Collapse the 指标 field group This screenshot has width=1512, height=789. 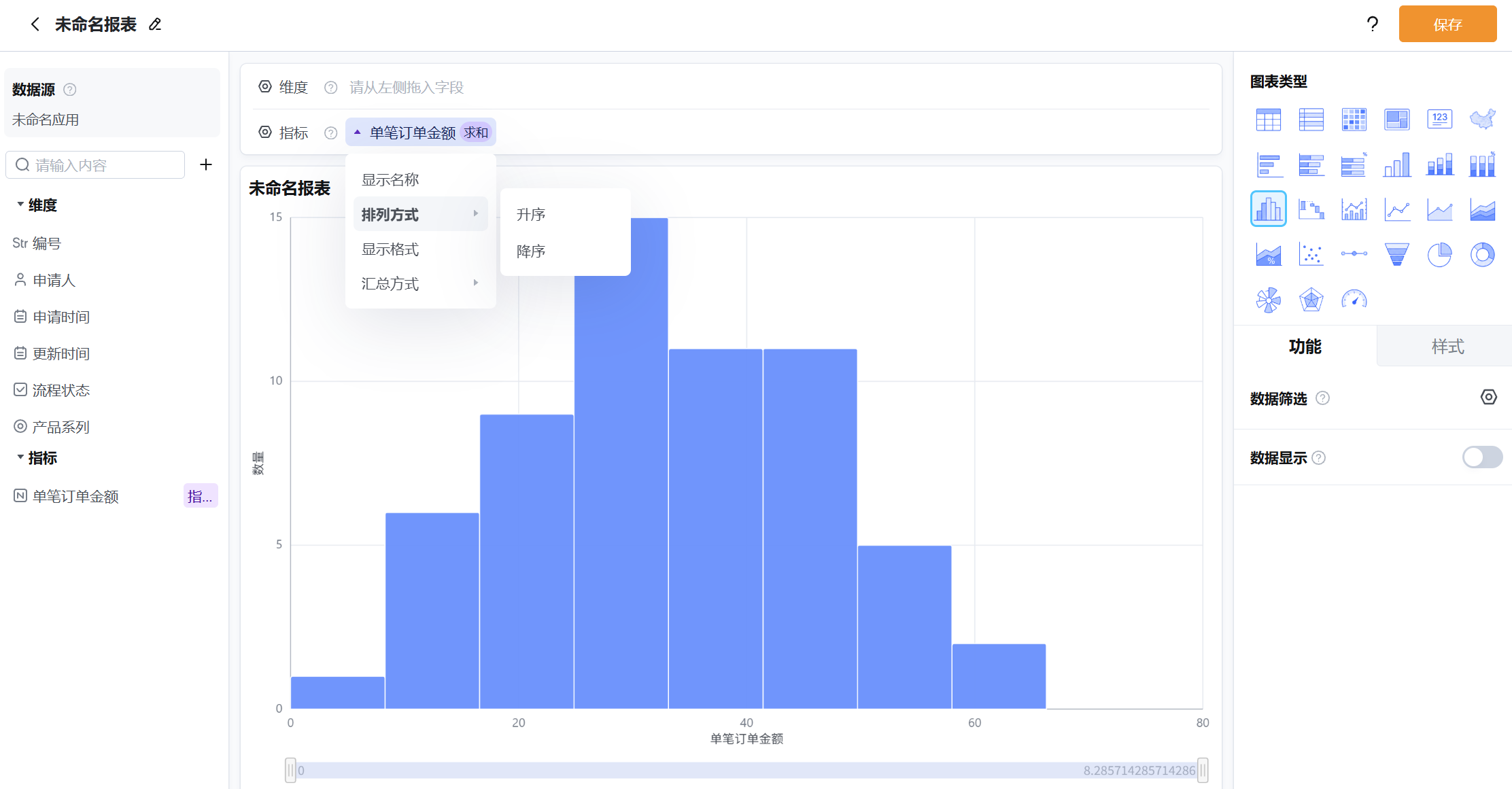pos(20,457)
